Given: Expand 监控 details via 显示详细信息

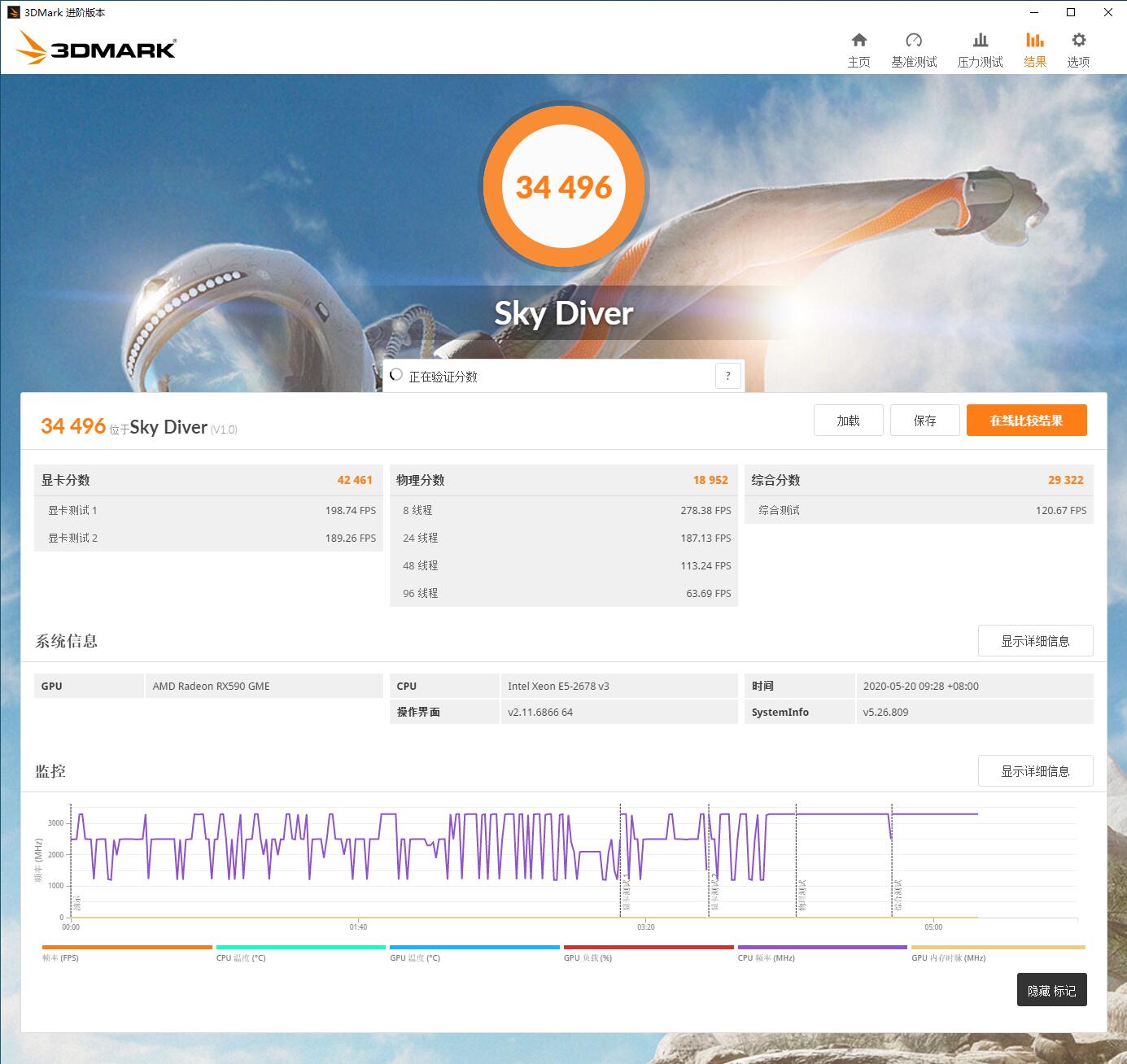Looking at the screenshot, I should (x=1035, y=770).
